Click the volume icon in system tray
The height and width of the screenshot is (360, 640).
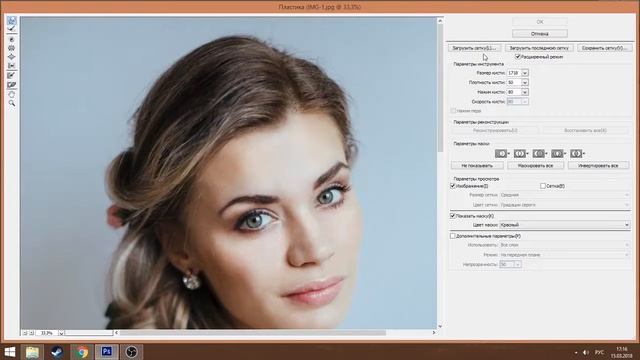(x=586, y=352)
